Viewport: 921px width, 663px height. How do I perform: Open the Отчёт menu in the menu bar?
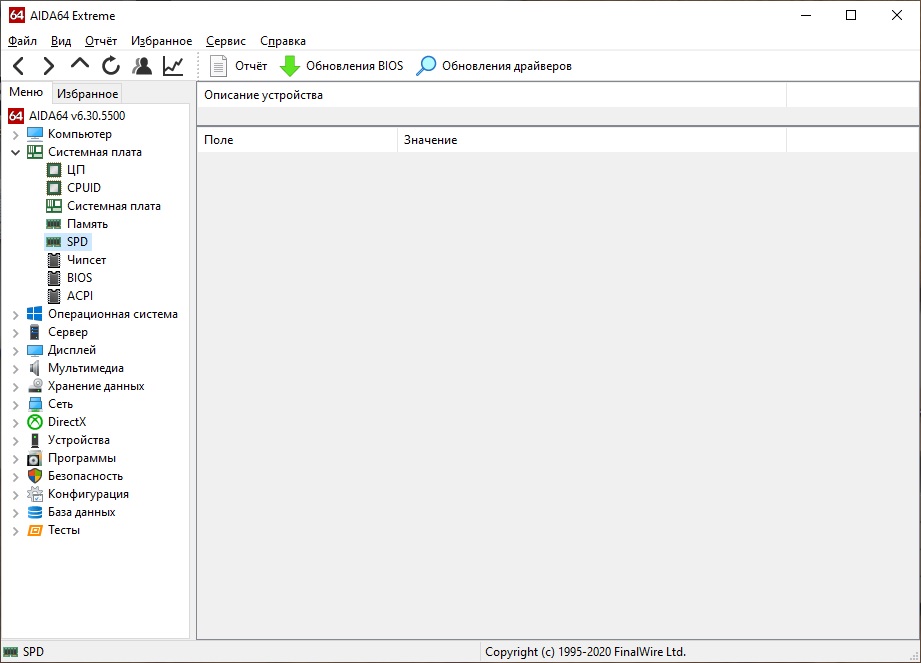[x=101, y=41]
